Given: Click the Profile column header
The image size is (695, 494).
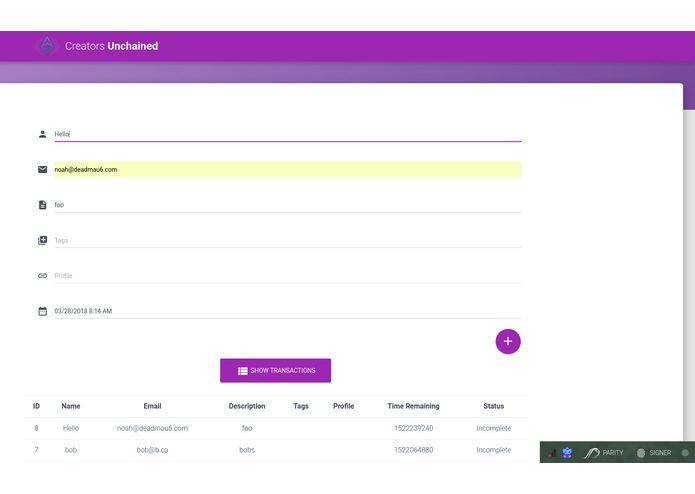Looking at the screenshot, I should [x=344, y=406].
